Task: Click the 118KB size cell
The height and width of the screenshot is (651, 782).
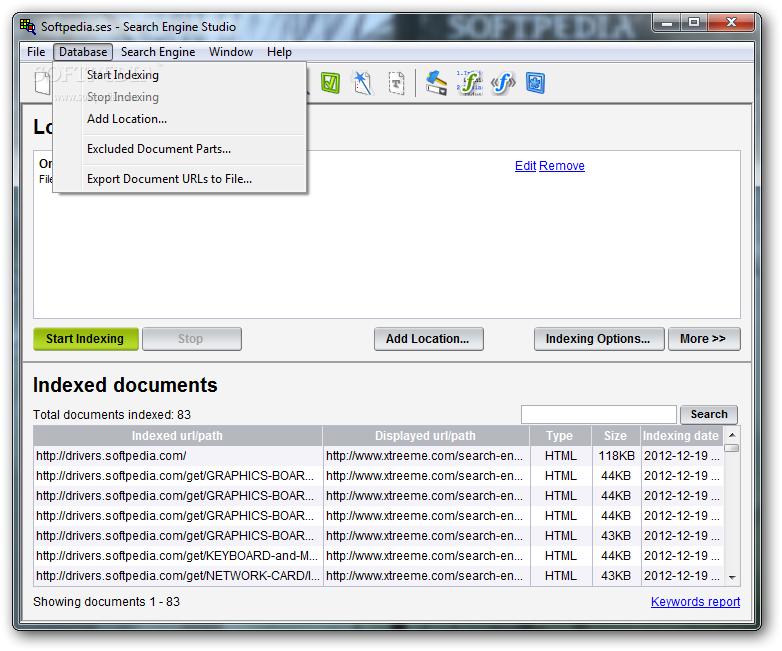Action: tap(616, 456)
